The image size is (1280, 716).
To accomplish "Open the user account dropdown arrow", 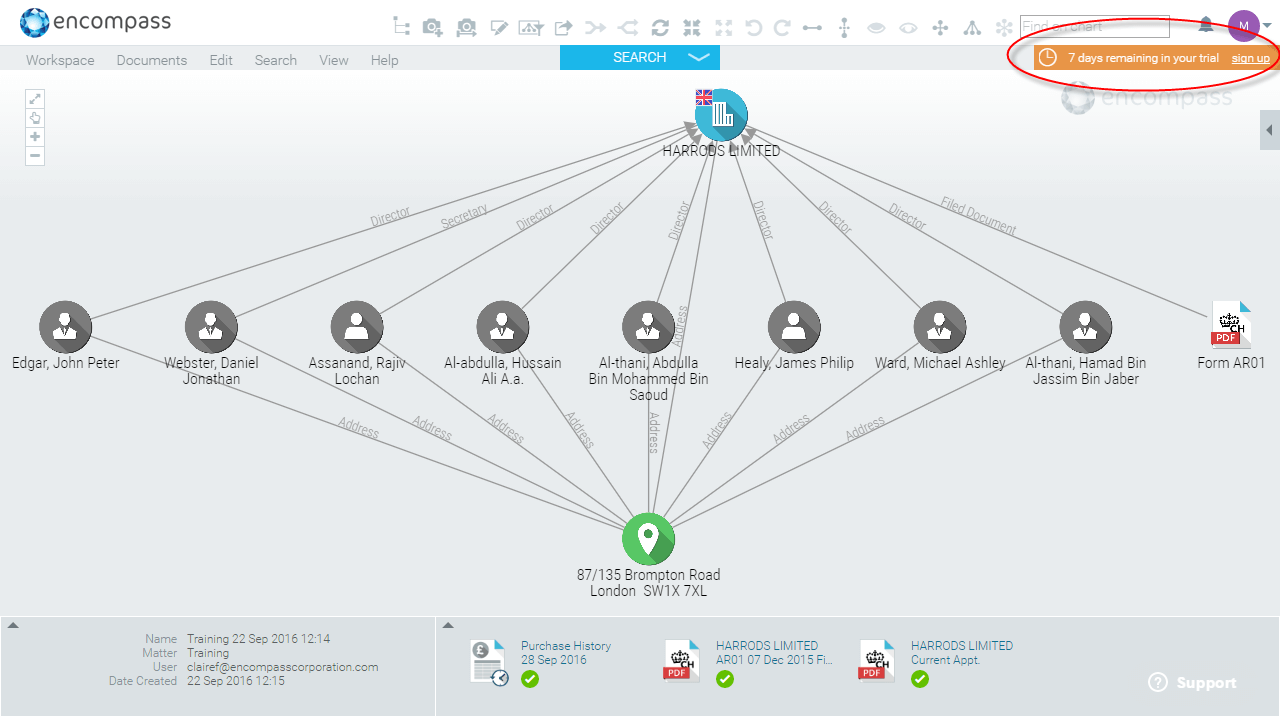I will click(1268, 26).
